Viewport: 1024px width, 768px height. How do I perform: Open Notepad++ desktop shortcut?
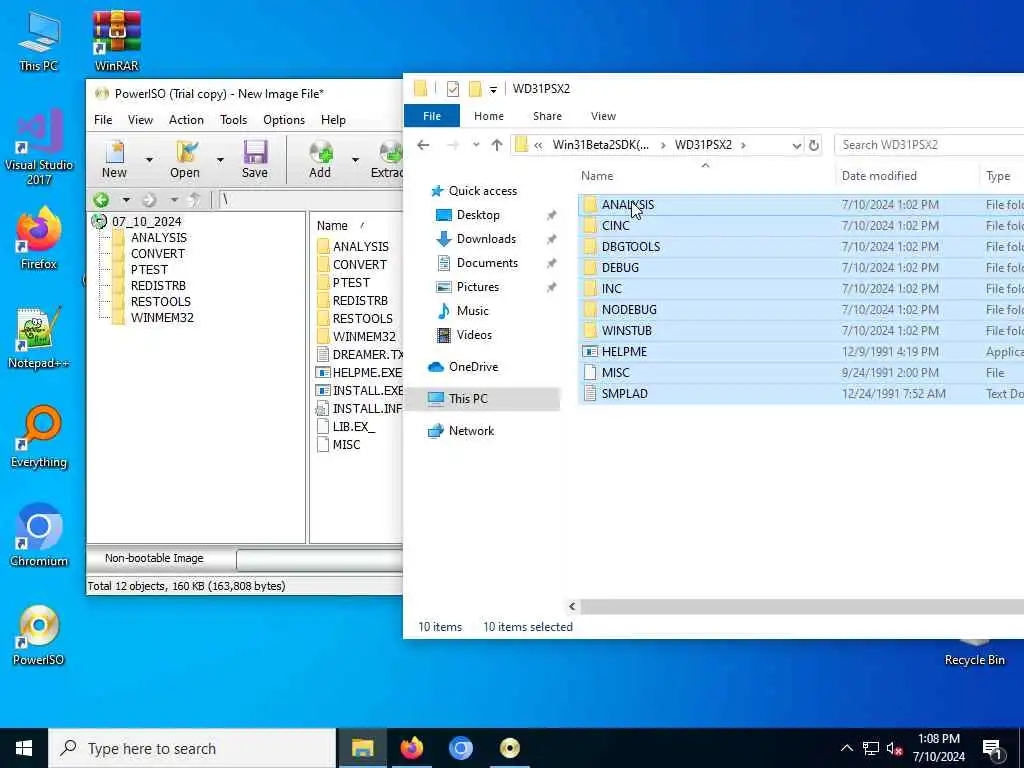[x=39, y=338]
